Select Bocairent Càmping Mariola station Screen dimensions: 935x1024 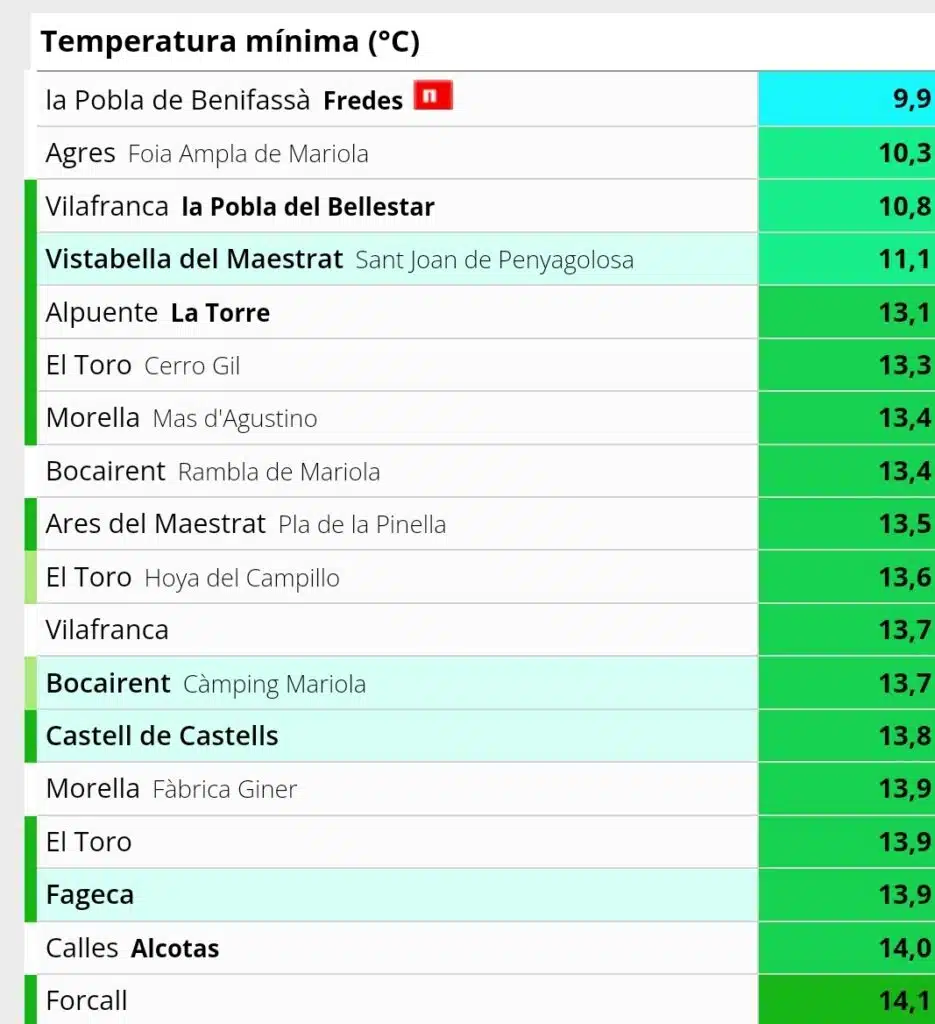[397, 683]
